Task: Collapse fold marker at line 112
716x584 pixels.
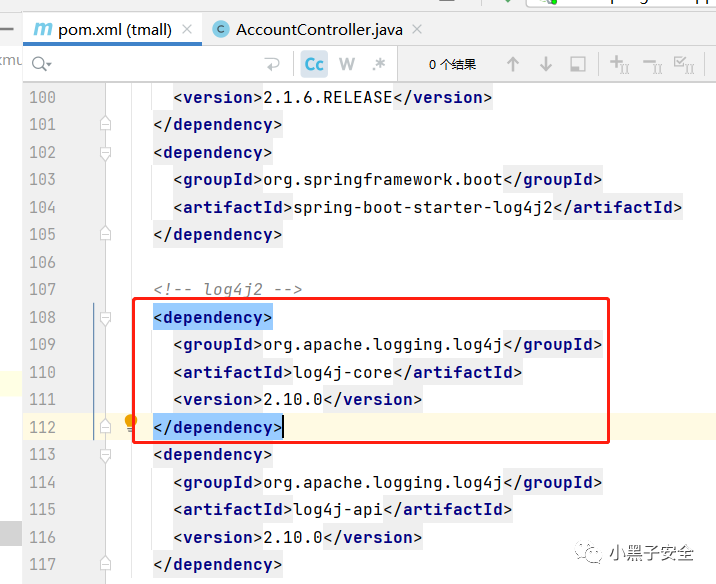Action: 105,426
